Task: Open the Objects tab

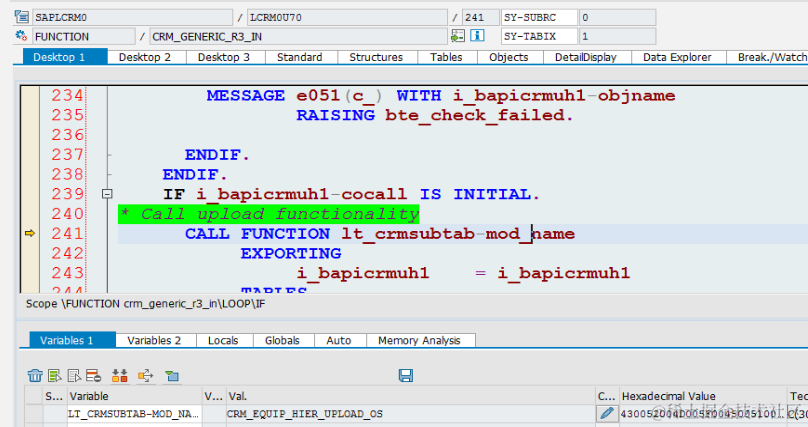Action: 509,57
